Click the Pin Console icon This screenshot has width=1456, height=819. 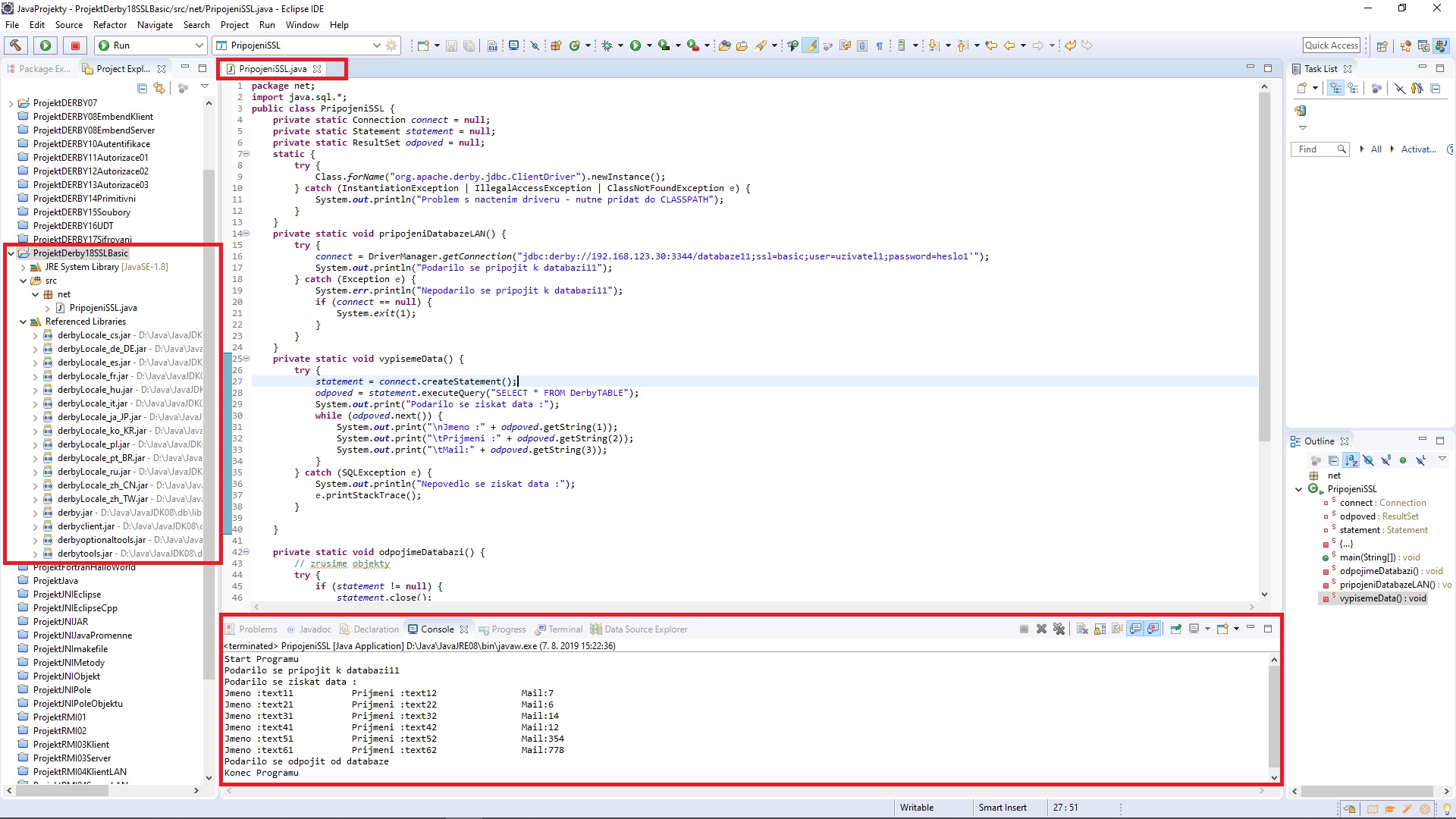(1175, 629)
